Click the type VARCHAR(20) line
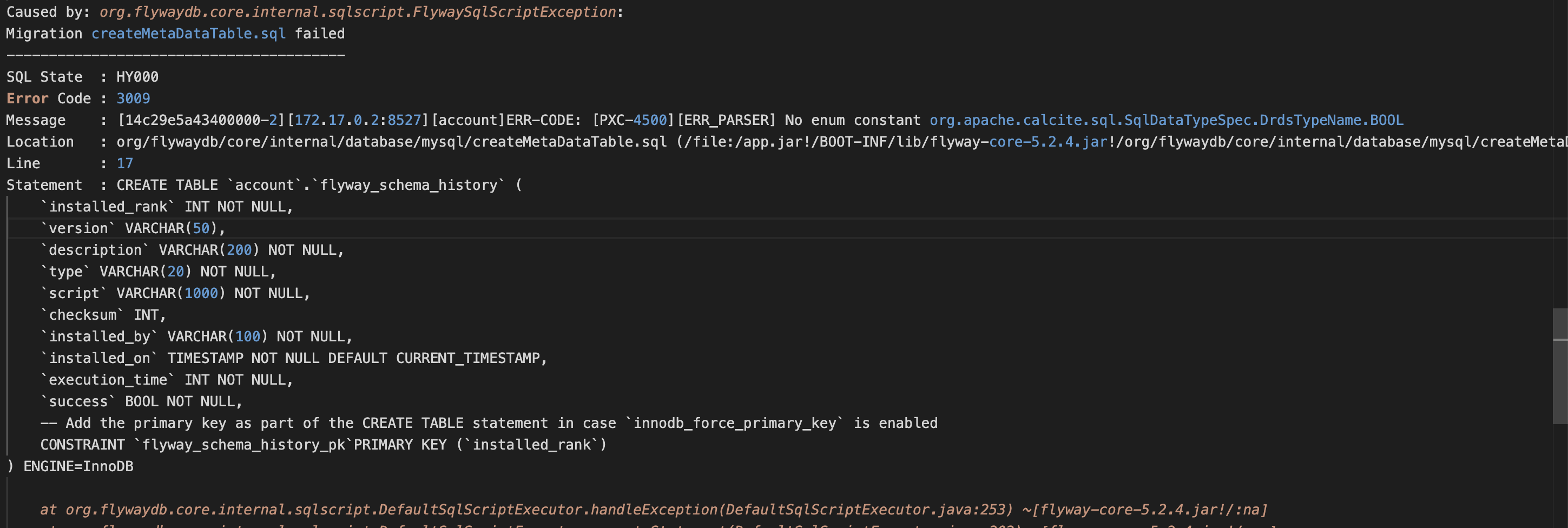The image size is (1568, 528). [158, 272]
